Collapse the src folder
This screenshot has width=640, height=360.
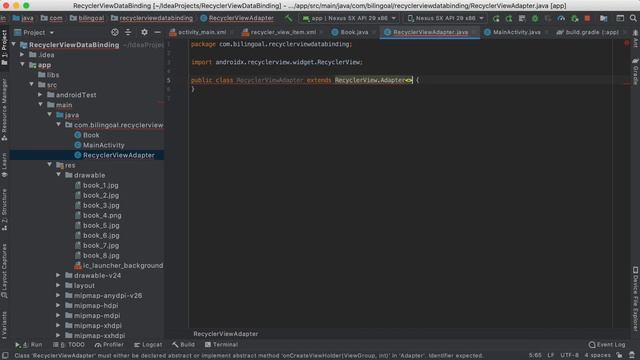point(32,84)
